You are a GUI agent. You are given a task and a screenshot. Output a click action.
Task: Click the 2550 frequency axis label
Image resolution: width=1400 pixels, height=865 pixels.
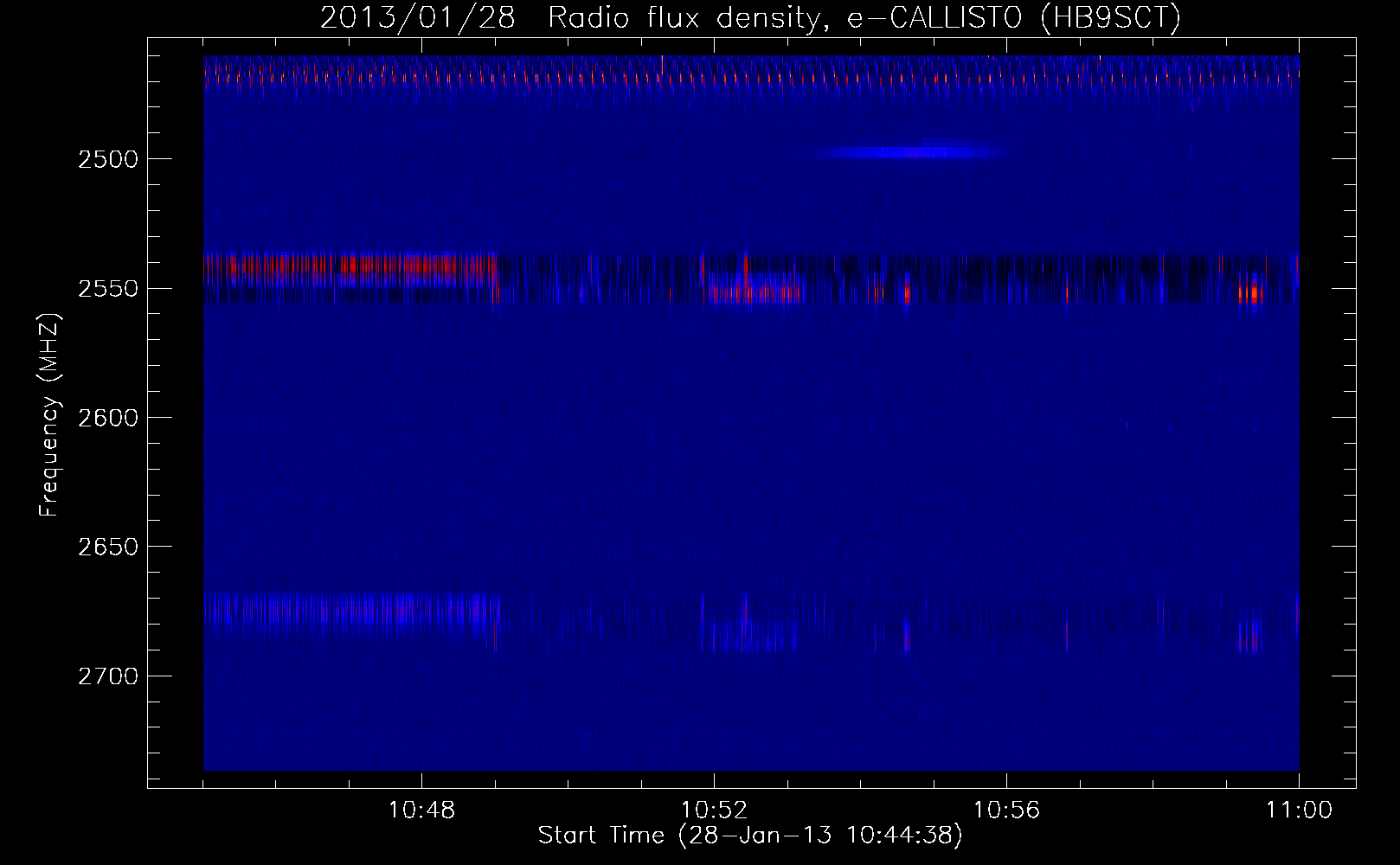[108, 288]
